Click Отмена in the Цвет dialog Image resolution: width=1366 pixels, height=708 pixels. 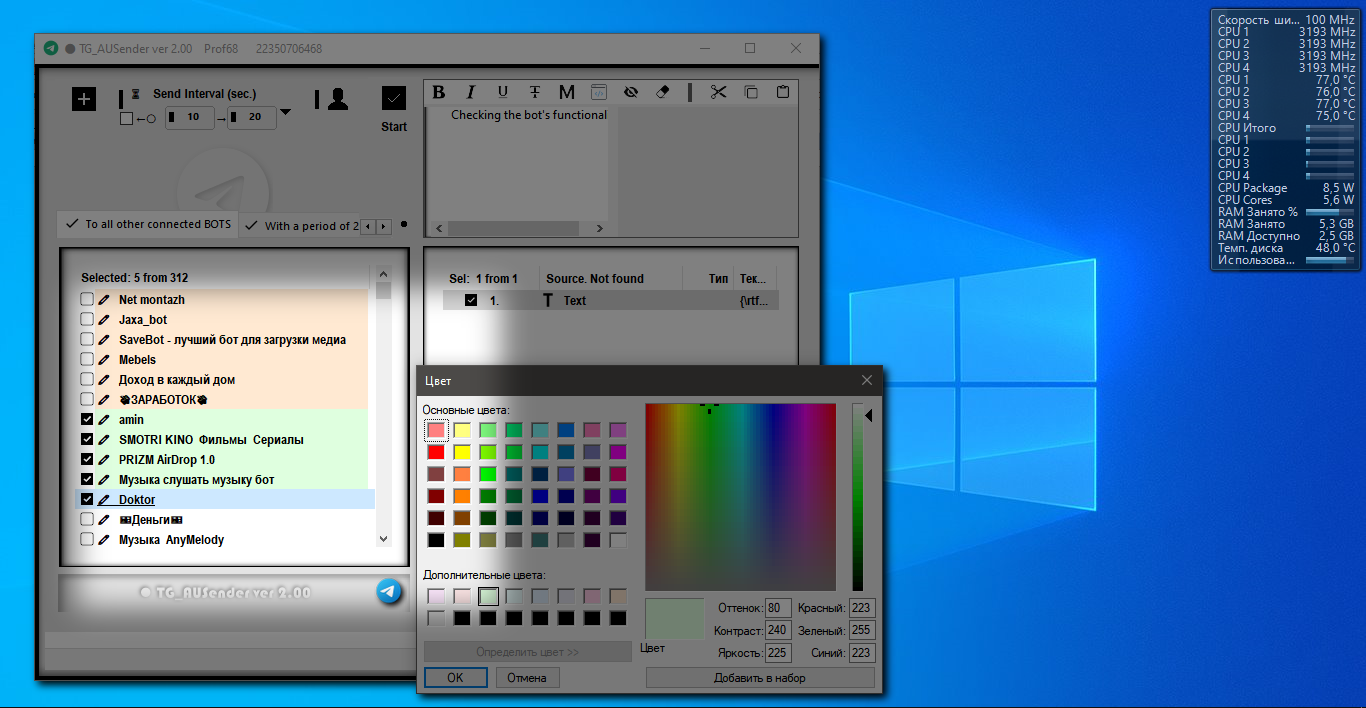tap(527, 677)
